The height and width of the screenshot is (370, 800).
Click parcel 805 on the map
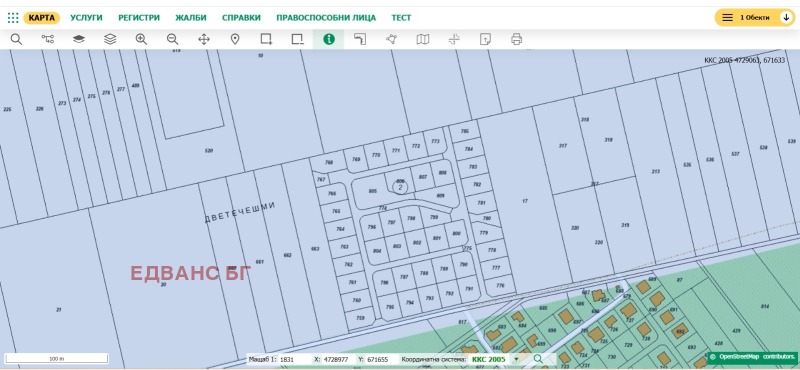(372, 191)
